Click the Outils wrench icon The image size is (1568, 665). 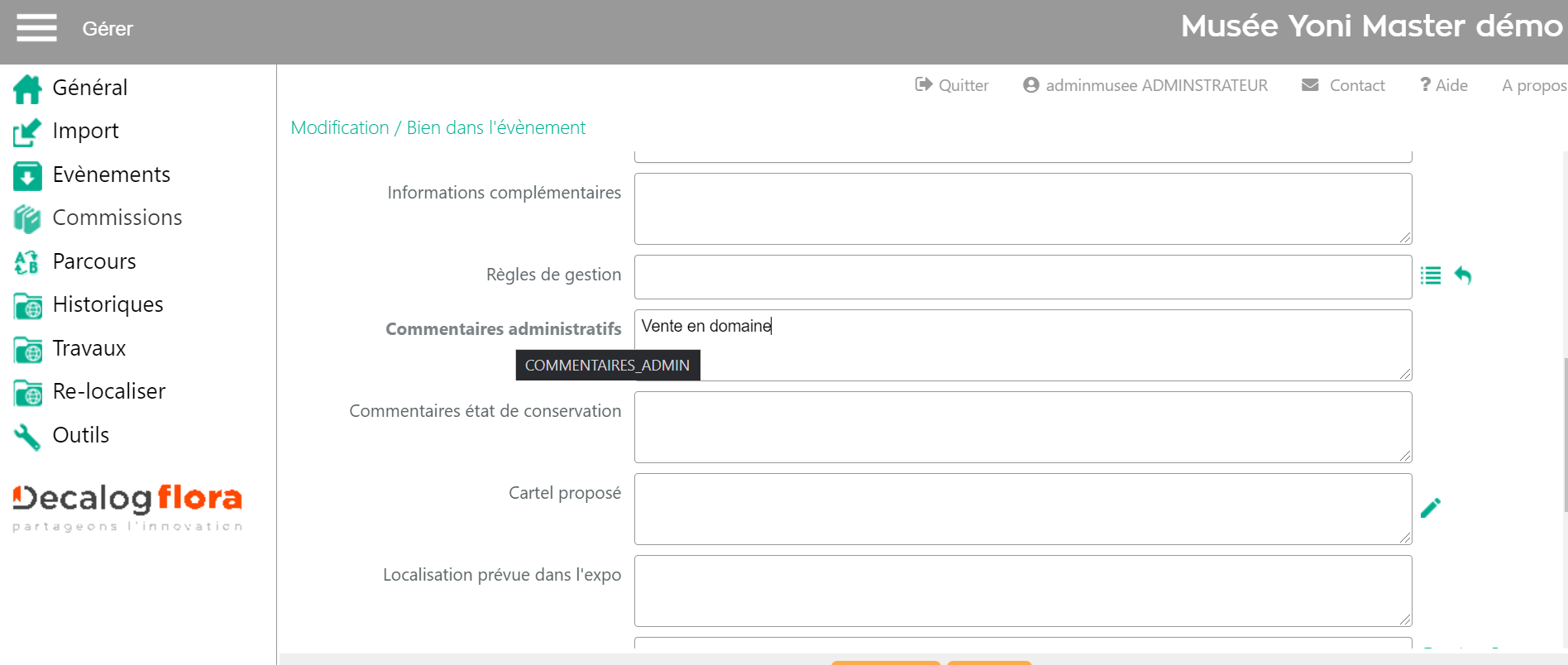27,436
